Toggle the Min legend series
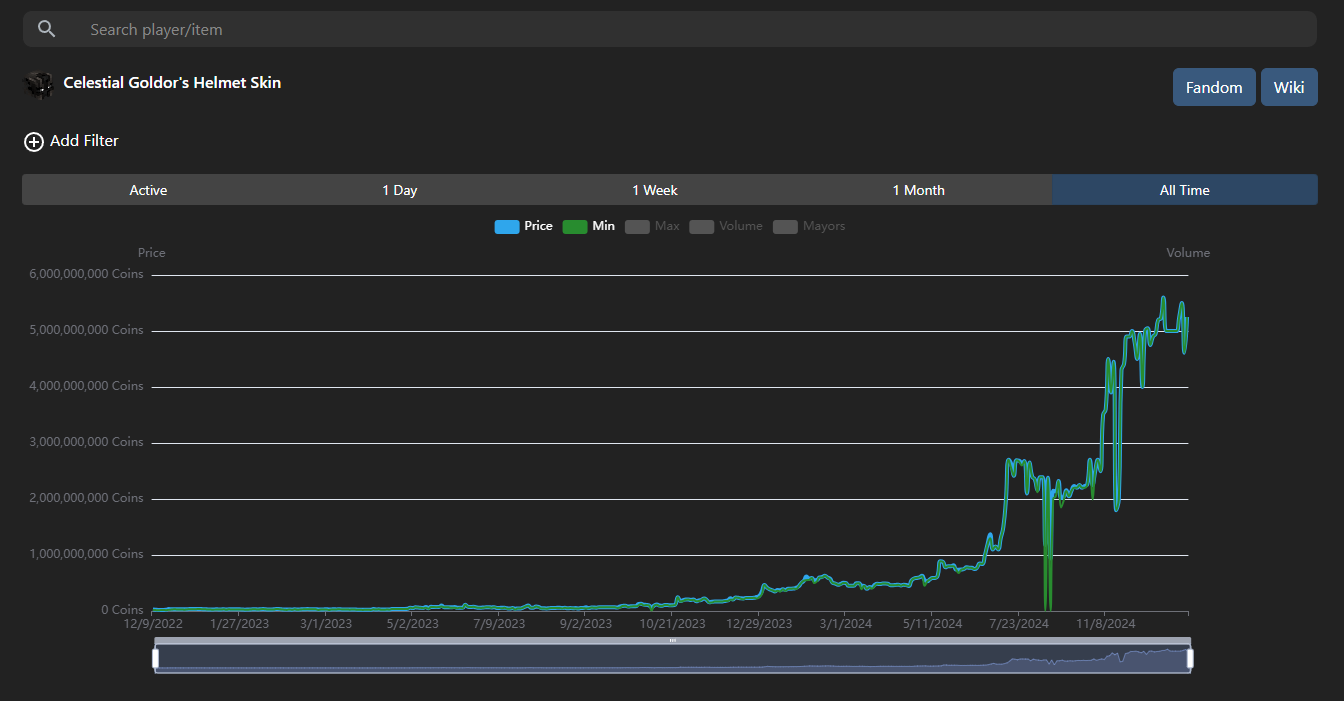Viewport: 1344px width, 701px height. [589, 226]
